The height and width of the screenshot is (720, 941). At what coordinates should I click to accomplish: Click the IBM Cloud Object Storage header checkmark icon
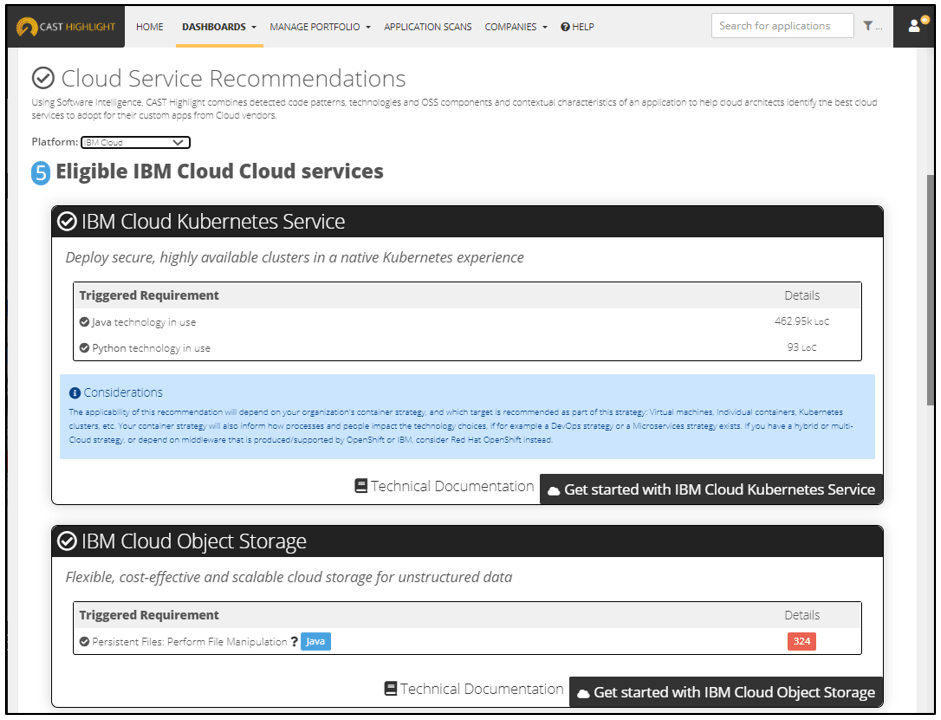[67, 541]
